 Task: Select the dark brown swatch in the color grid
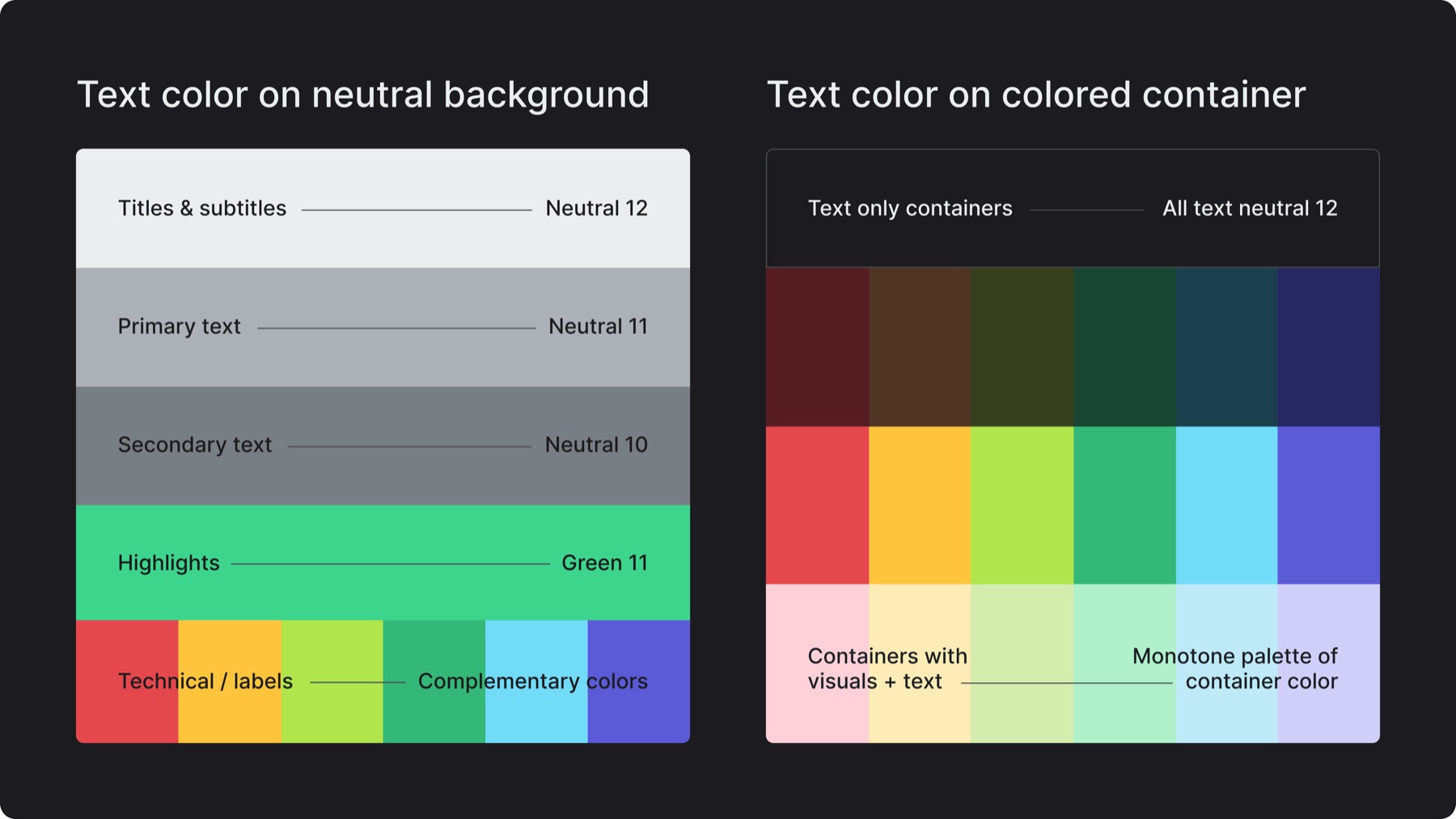coord(920,346)
